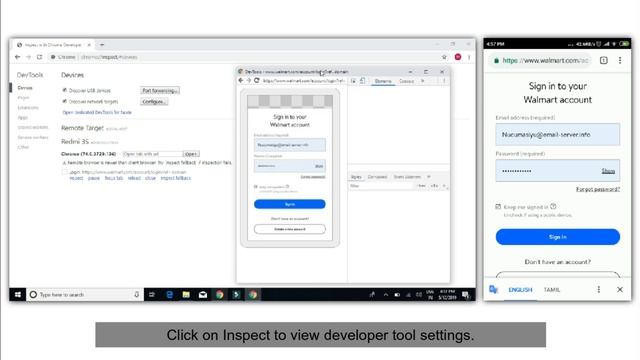
Task: Click the pause link for the remote tab
Action: (93, 178)
